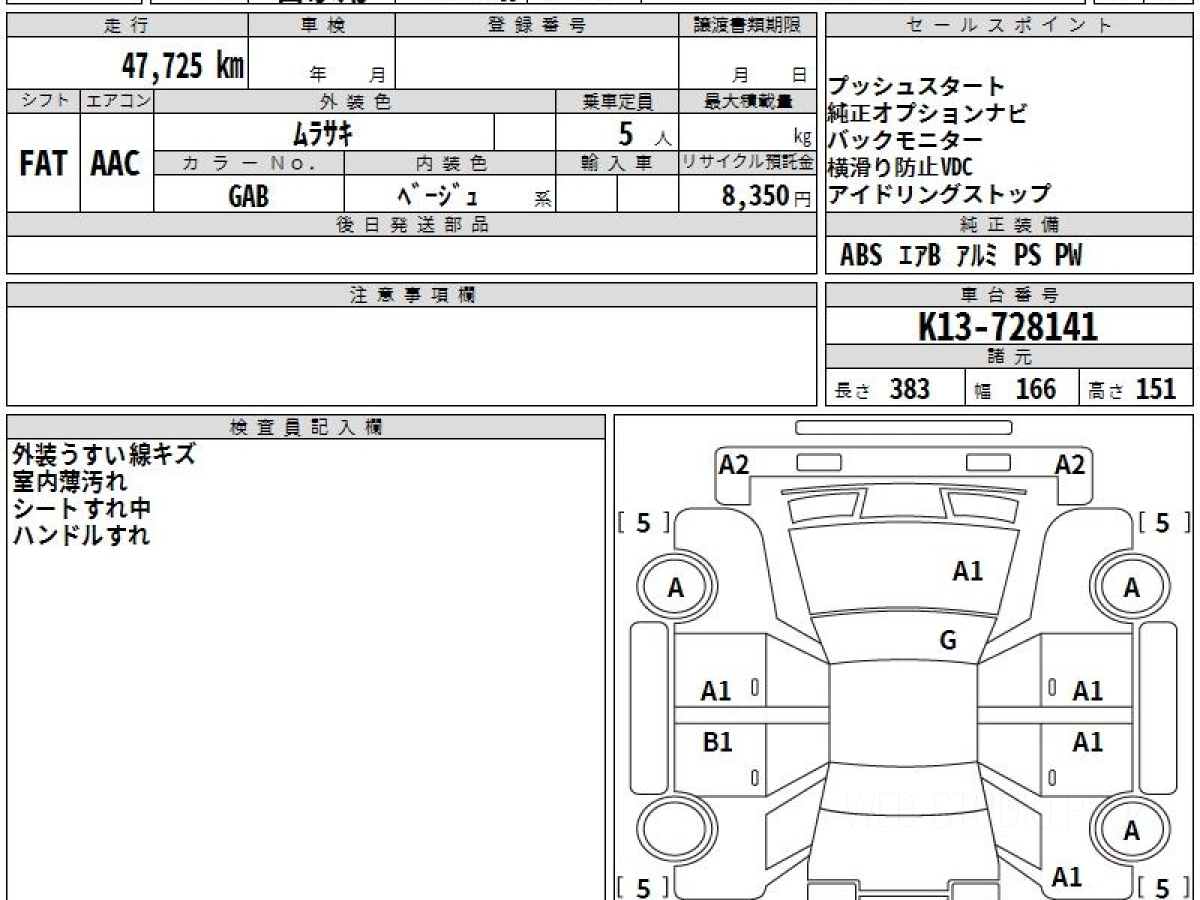
Task: Click the B1 mark on the car diagram
Action: (717, 743)
